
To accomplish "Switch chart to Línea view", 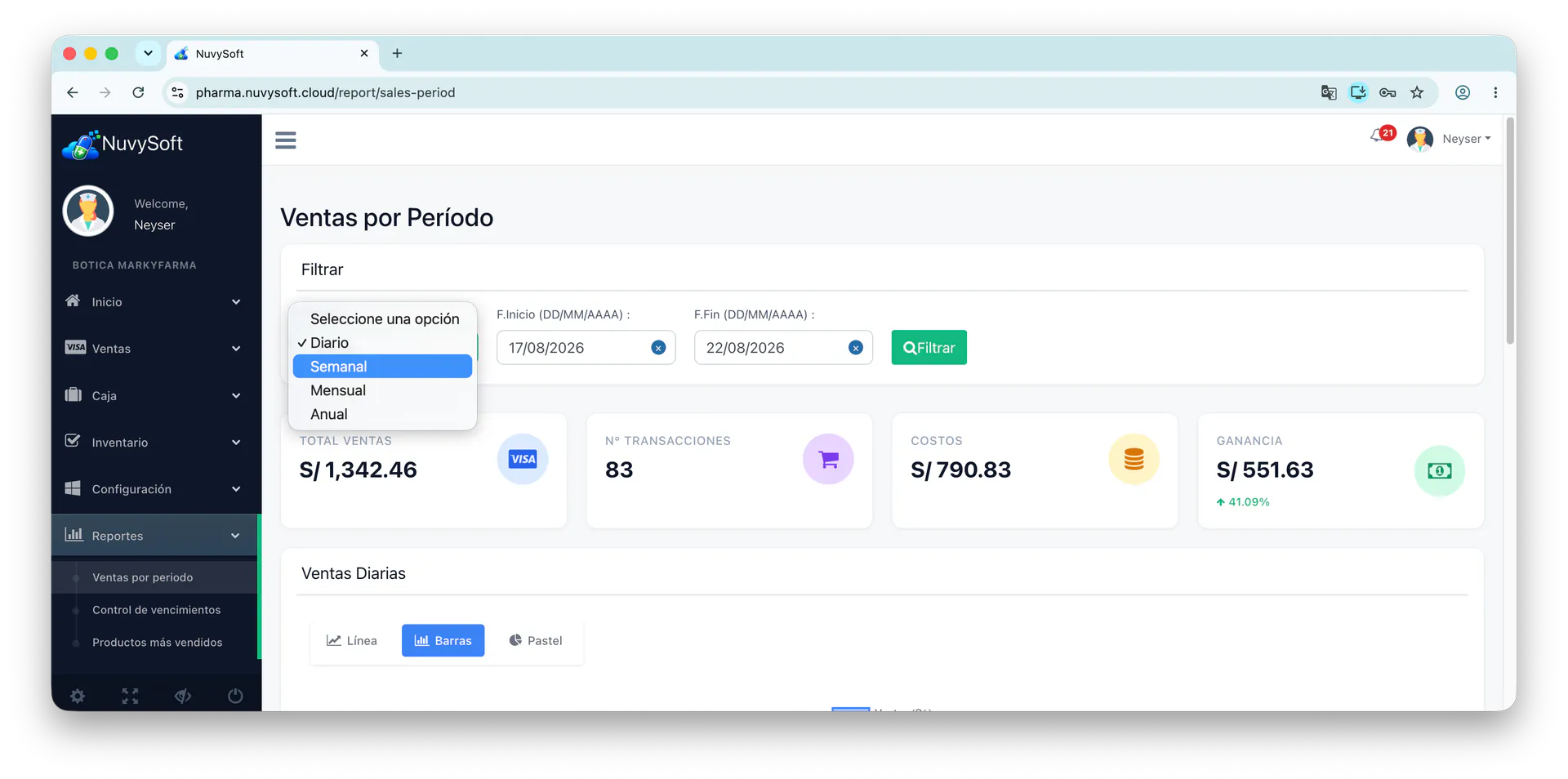I will click(352, 641).
